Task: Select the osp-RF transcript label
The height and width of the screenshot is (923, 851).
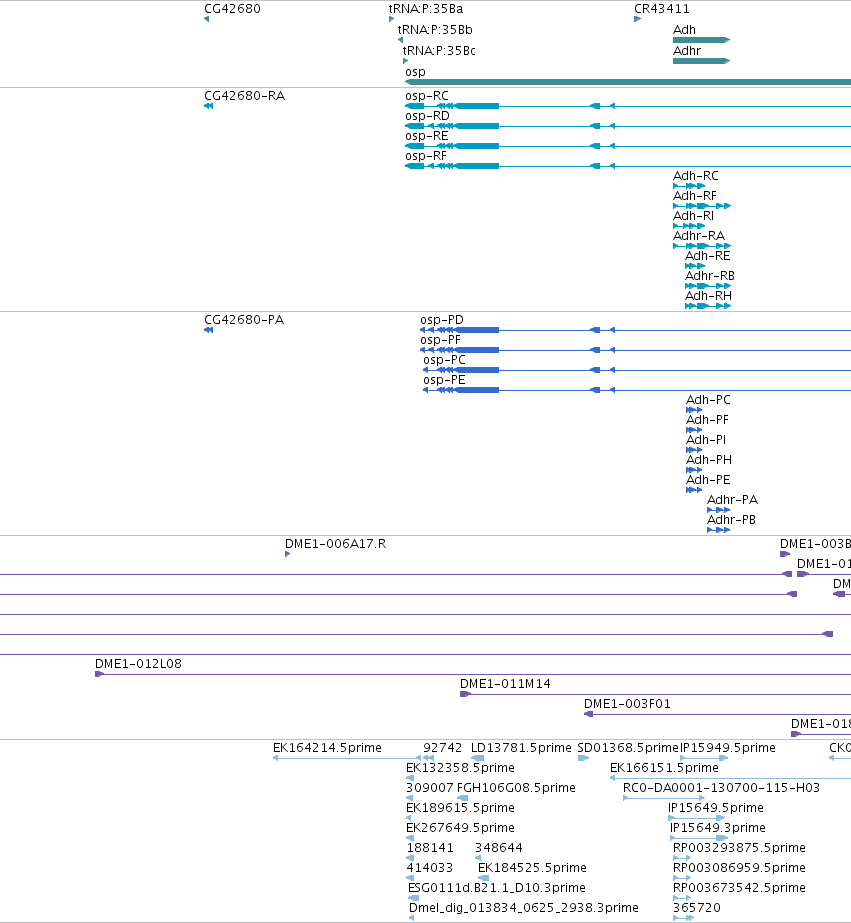Action: click(x=426, y=155)
